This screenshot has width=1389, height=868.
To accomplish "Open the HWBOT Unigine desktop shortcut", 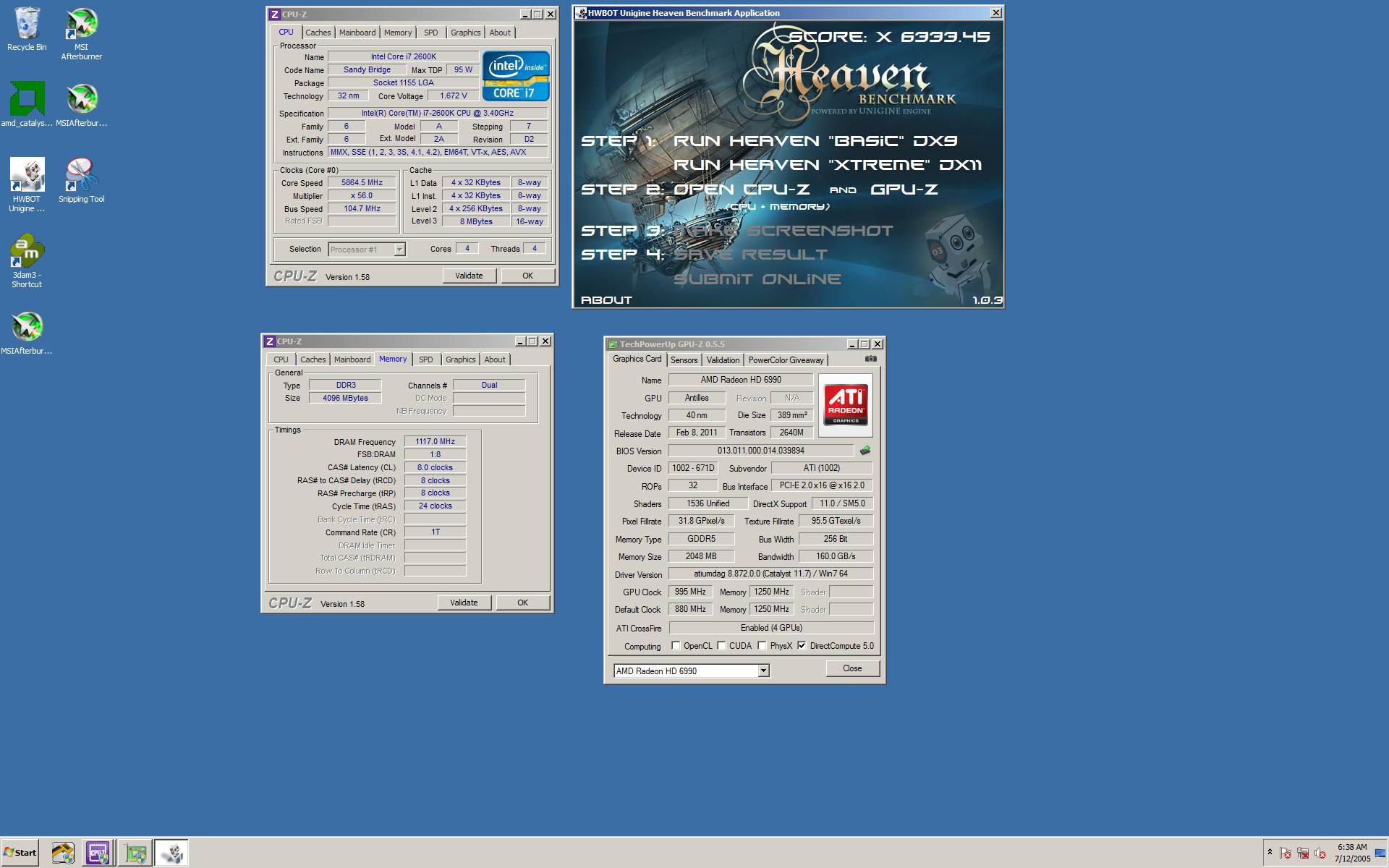I will coord(27,185).
